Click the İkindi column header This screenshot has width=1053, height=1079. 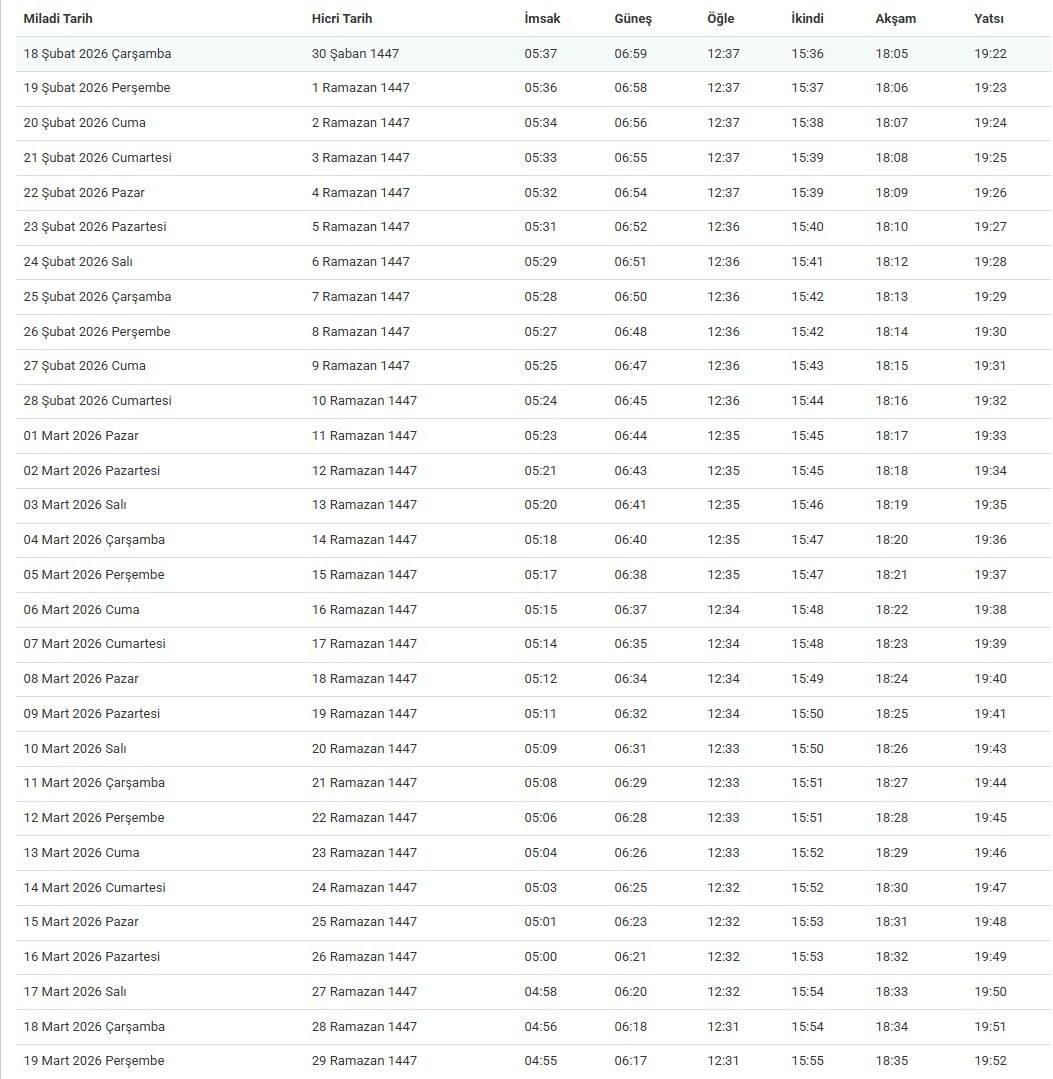tap(807, 19)
